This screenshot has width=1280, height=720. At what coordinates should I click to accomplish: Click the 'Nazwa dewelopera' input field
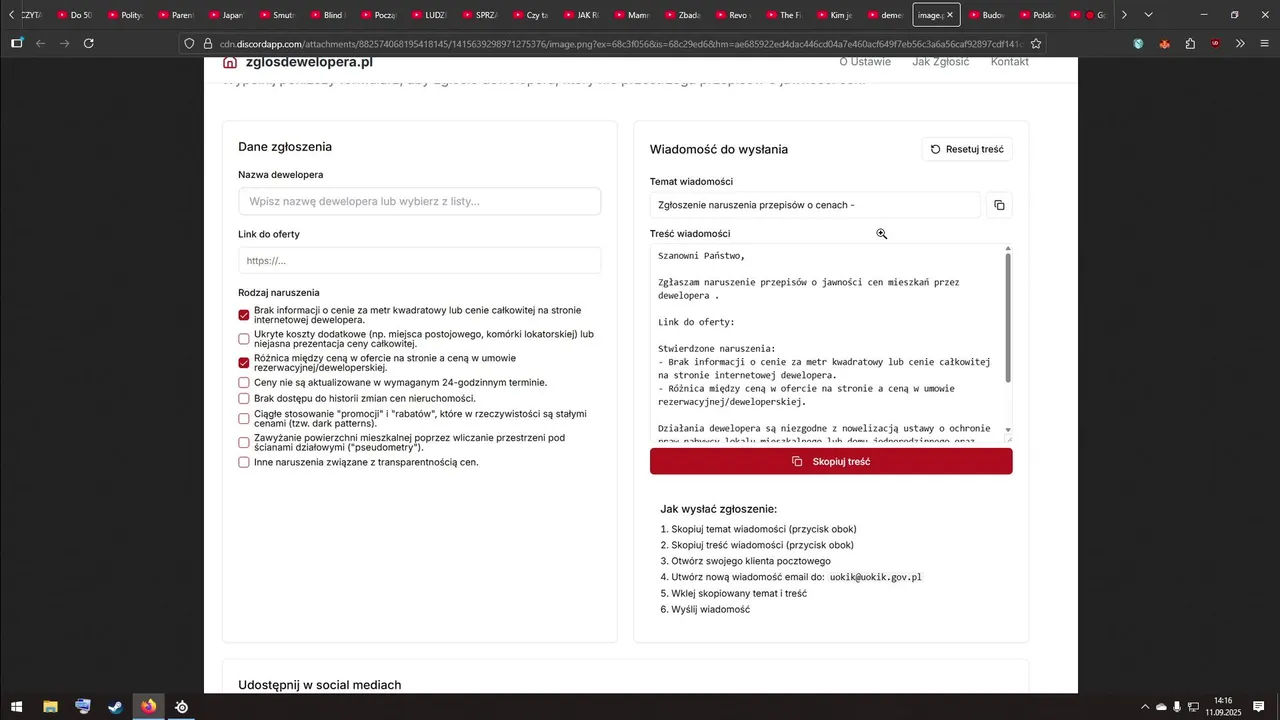pyautogui.click(x=420, y=201)
